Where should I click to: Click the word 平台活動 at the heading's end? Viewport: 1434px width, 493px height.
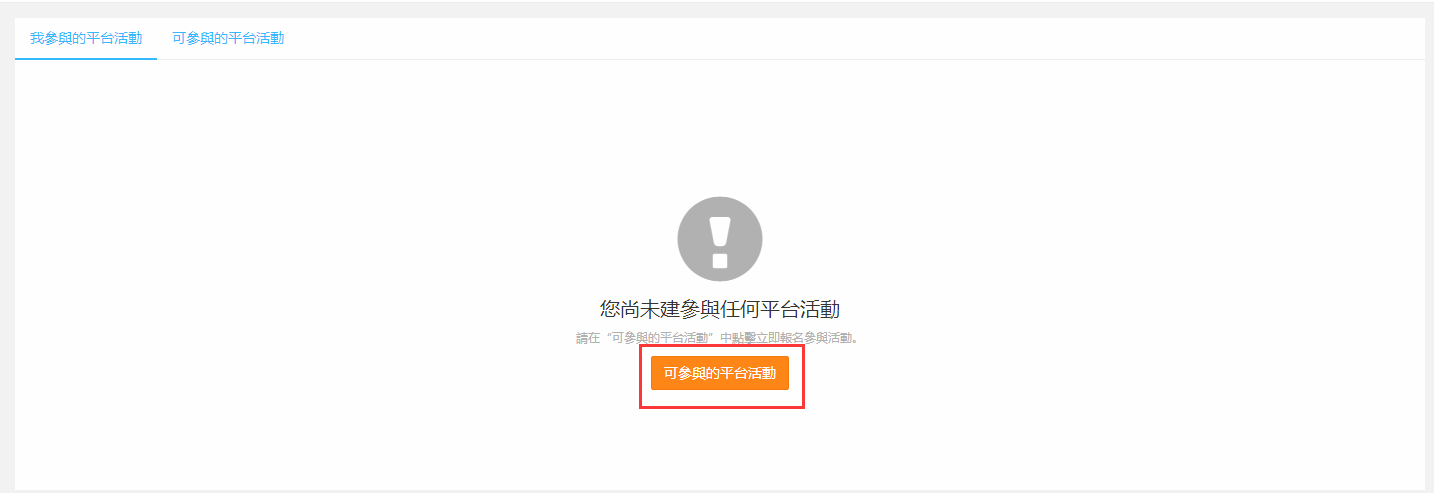click(800, 309)
